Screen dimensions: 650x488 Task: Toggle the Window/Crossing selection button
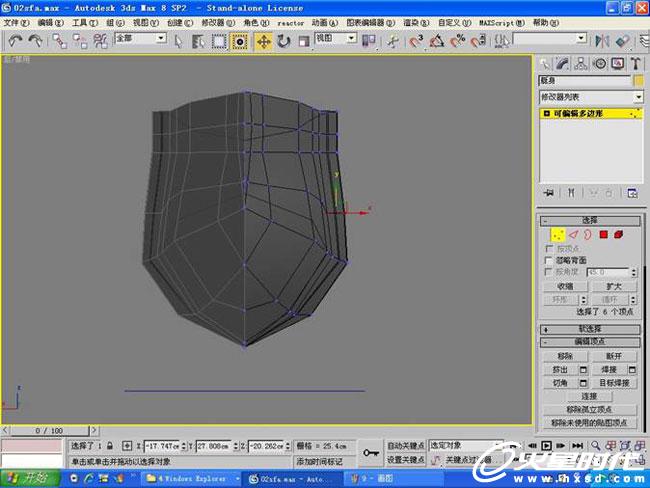(239, 41)
